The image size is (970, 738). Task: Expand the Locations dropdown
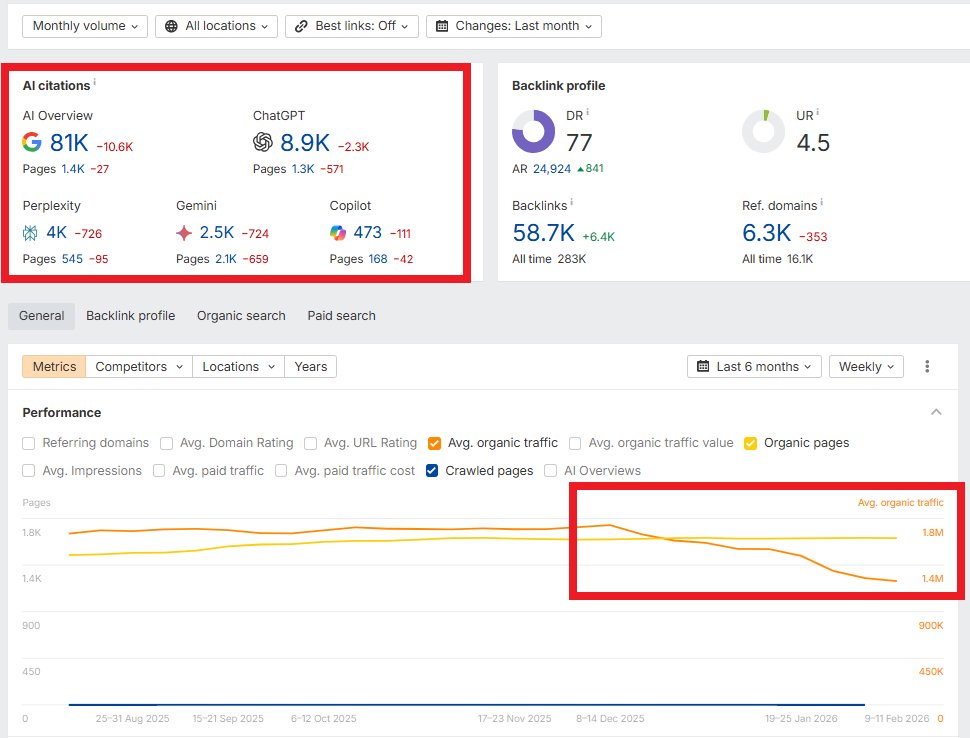click(238, 366)
